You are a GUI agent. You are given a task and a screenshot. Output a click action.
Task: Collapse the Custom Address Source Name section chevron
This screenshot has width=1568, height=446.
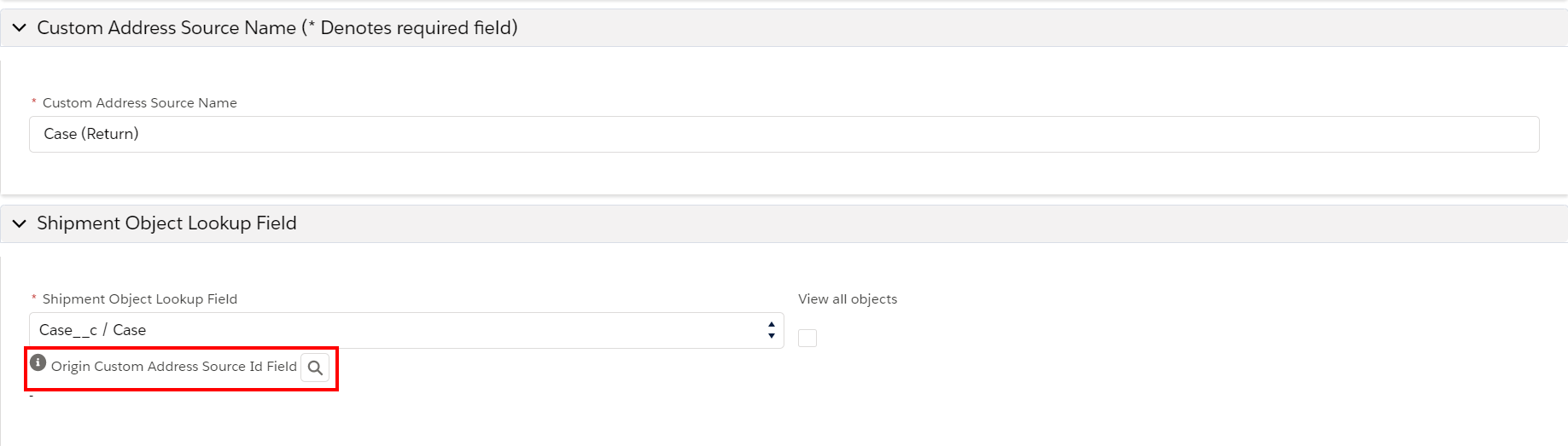[19, 28]
